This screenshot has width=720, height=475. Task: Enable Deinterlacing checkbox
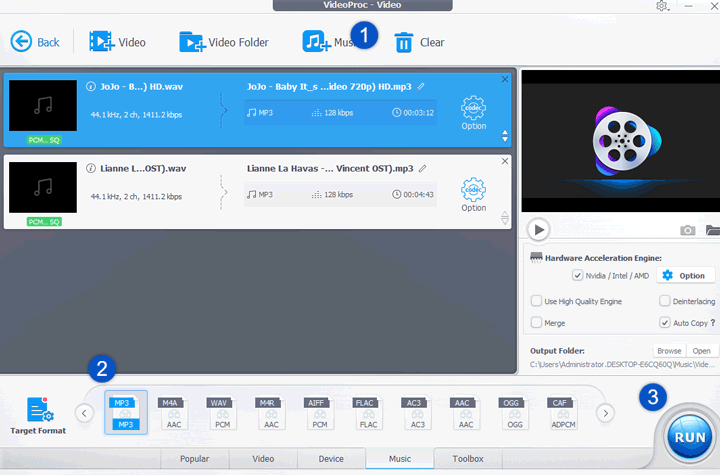(664, 301)
